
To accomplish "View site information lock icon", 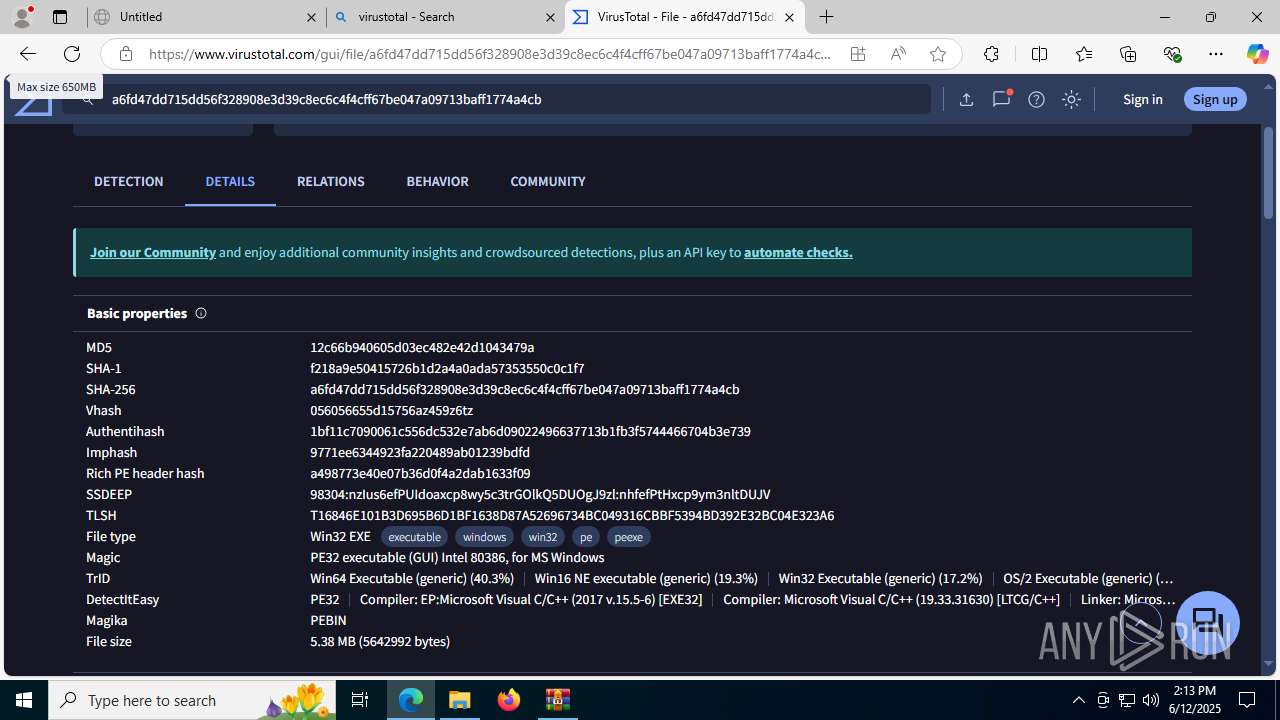I will (125, 54).
